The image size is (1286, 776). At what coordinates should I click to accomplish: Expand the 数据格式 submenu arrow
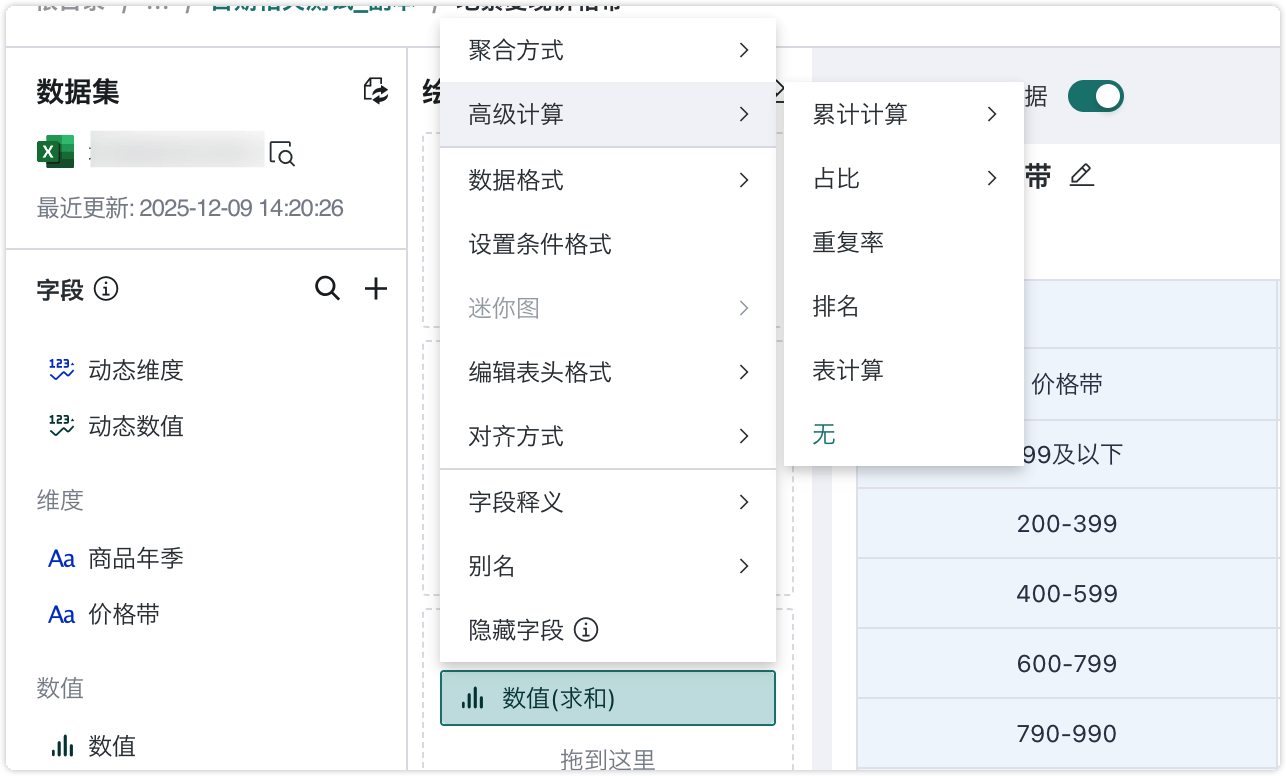744,180
